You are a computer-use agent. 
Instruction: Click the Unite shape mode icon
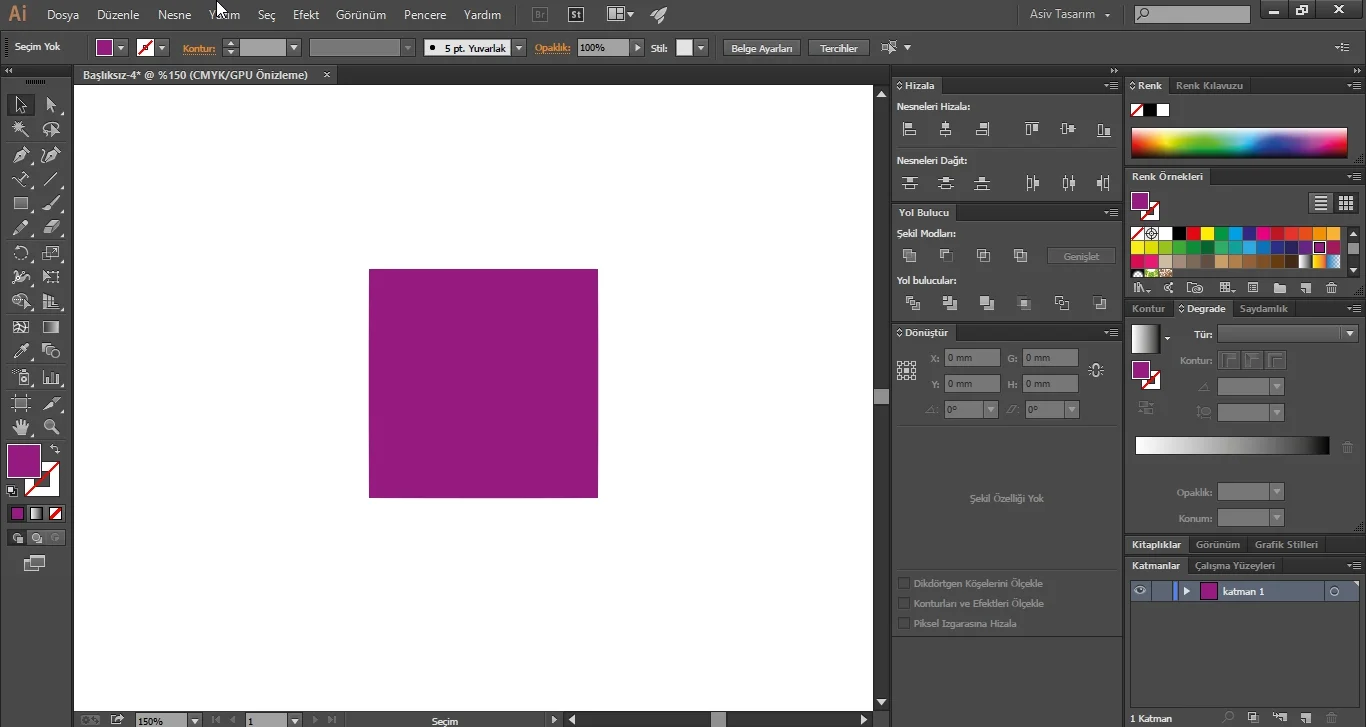point(909,256)
